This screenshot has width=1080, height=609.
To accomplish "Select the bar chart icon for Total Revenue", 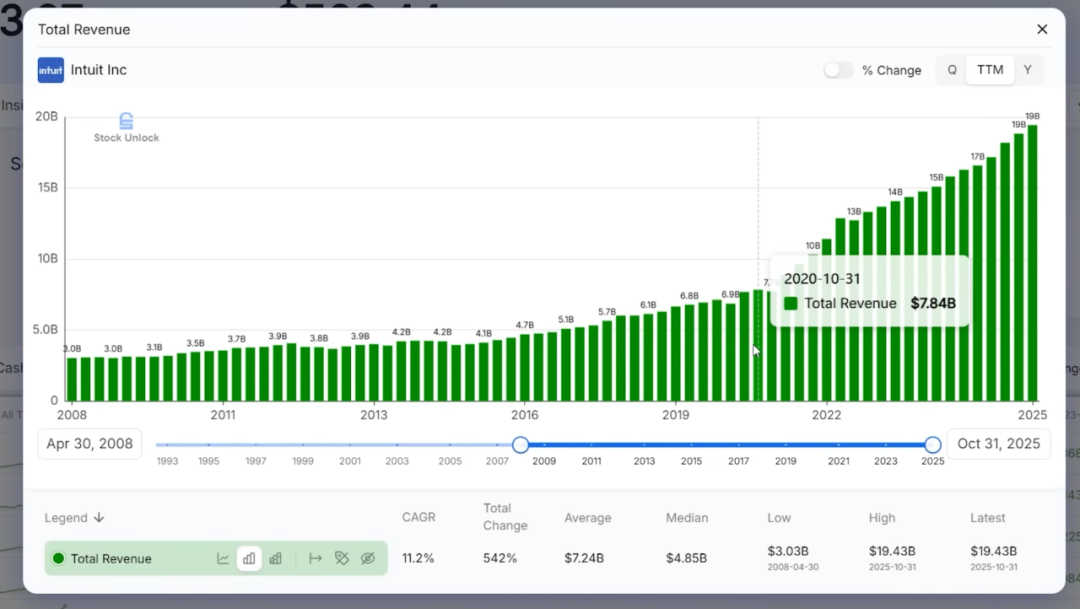I will click(x=249, y=559).
